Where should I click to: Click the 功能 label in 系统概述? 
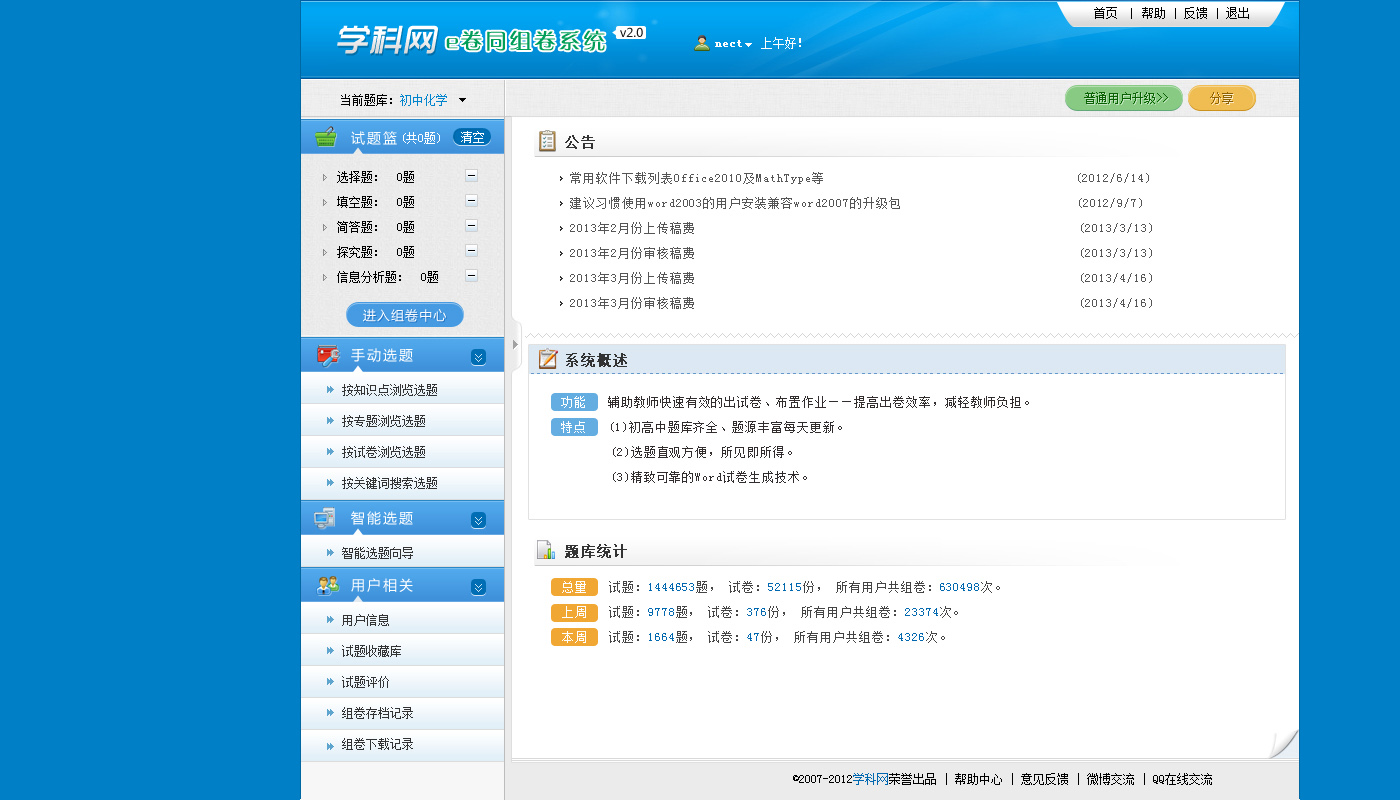click(x=574, y=402)
